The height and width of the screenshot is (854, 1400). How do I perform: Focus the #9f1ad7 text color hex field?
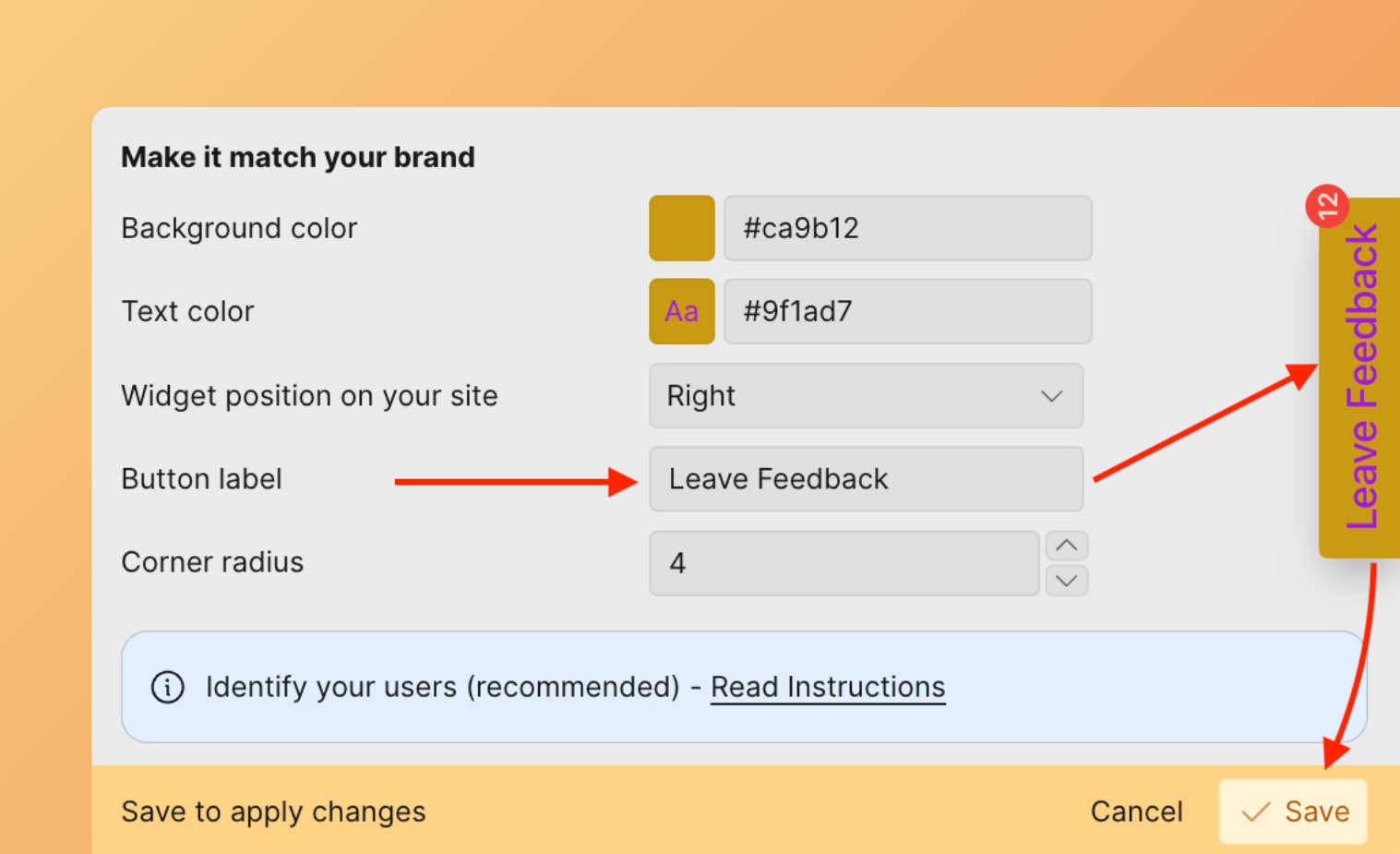coord(907,311)
